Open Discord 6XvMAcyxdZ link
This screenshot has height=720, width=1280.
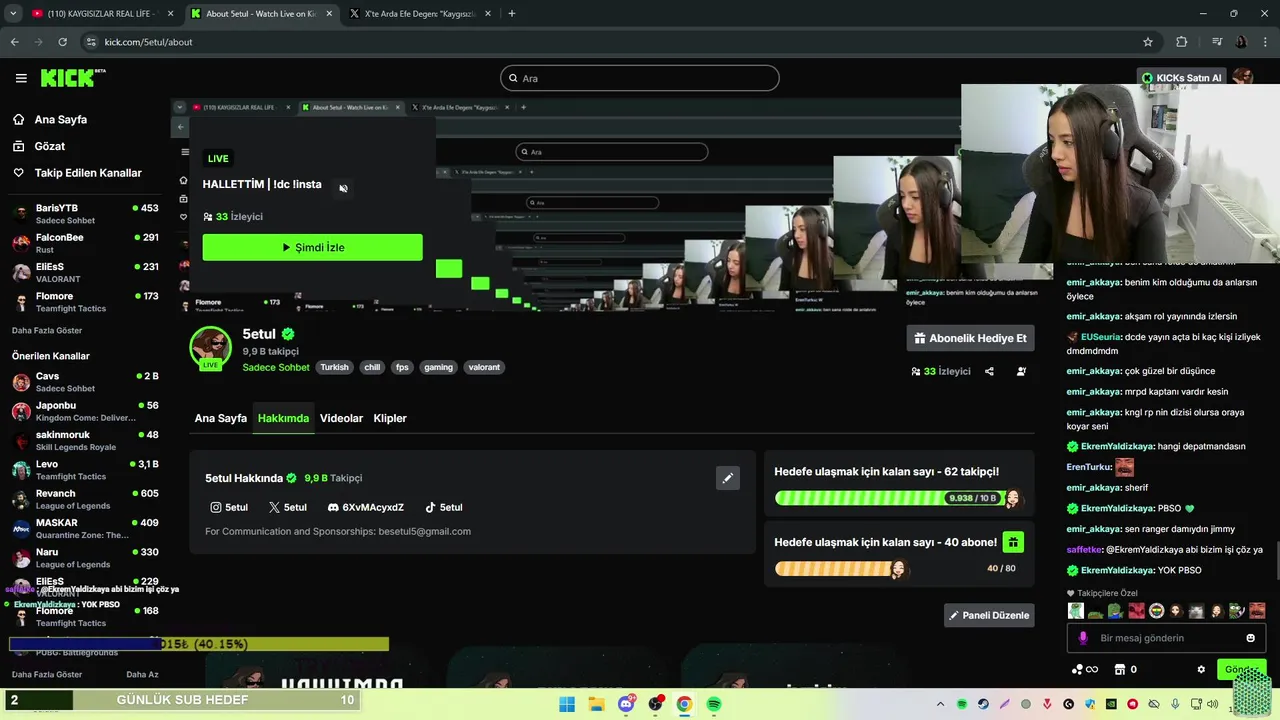366,507
